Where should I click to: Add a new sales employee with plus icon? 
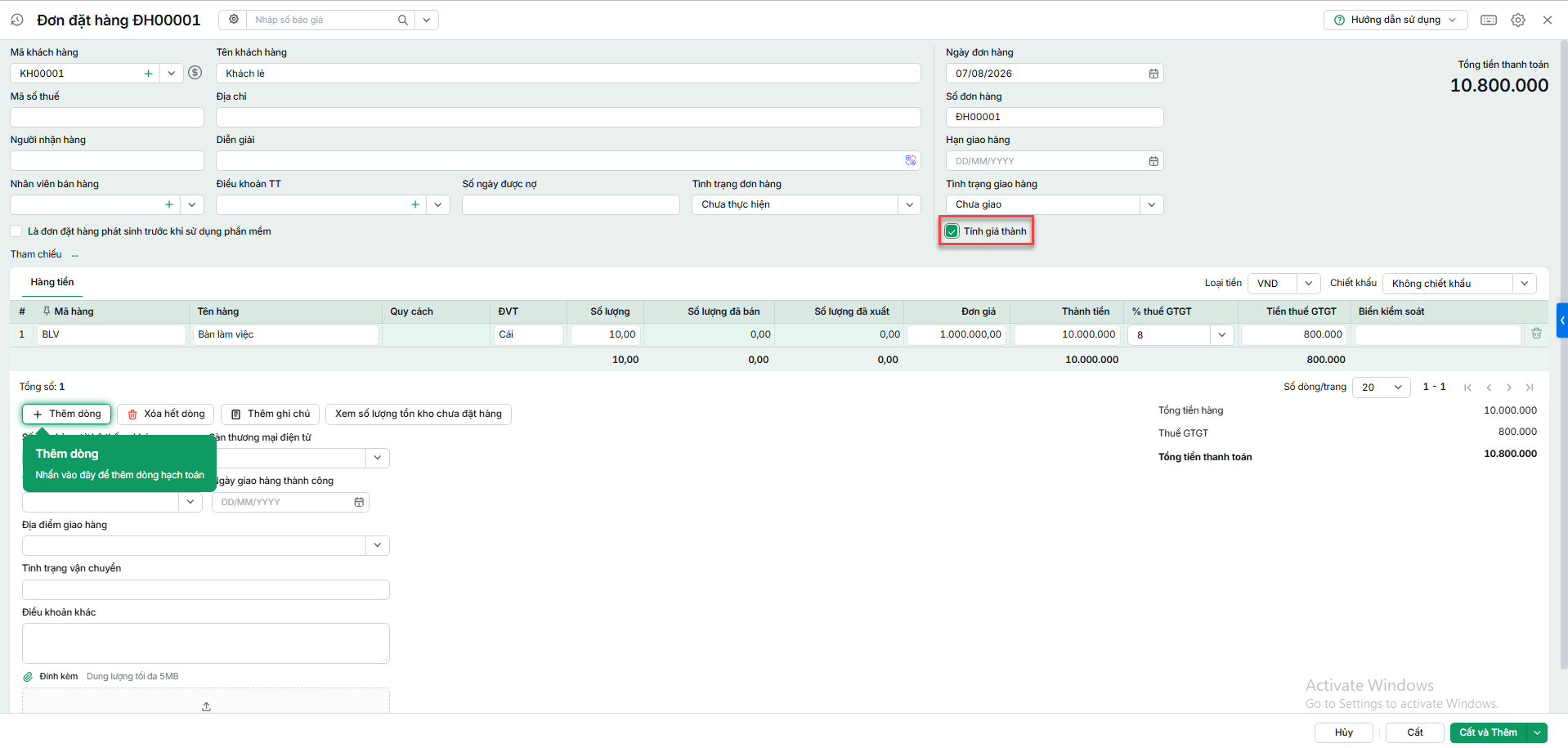(169, 204)
